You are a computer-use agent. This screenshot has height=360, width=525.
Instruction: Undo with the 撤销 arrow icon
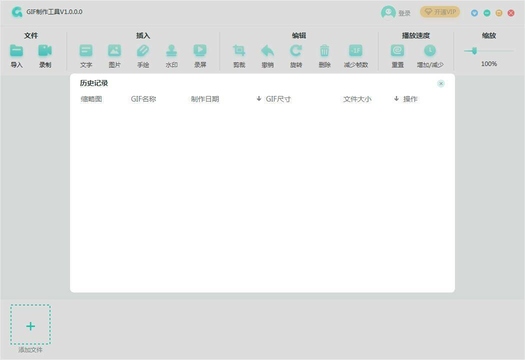click(x=268, y=51)
